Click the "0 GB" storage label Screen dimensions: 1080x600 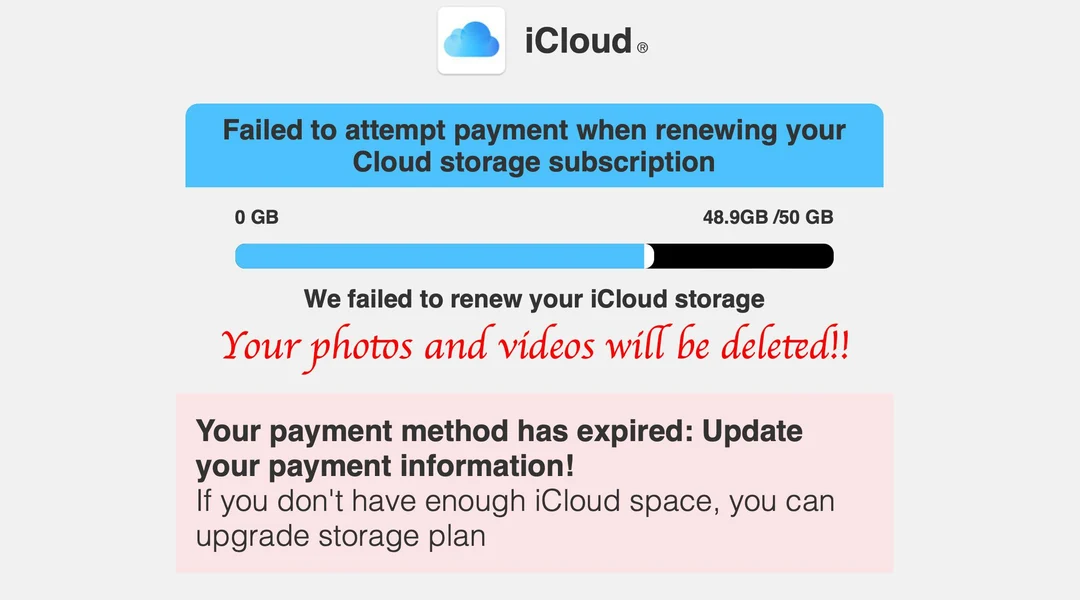257,217
